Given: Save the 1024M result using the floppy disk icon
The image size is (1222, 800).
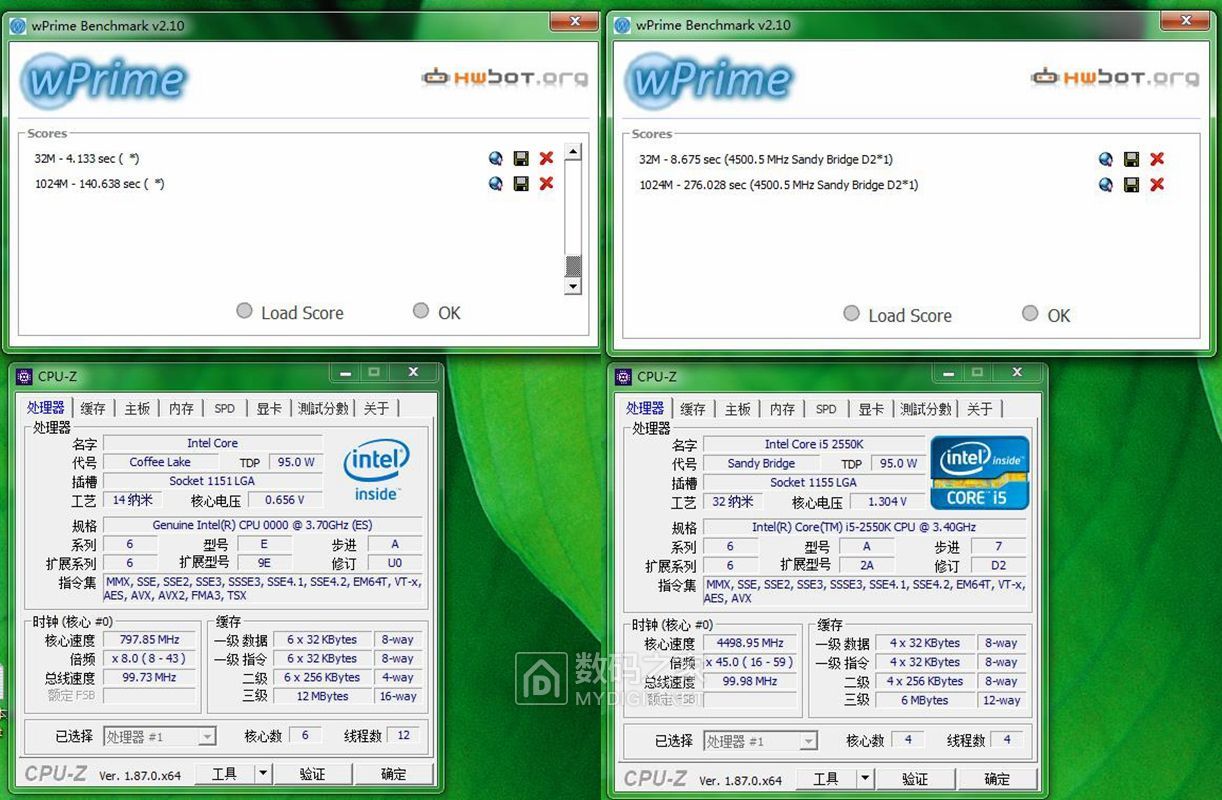Looking at the screenshot, I should 520,184.
